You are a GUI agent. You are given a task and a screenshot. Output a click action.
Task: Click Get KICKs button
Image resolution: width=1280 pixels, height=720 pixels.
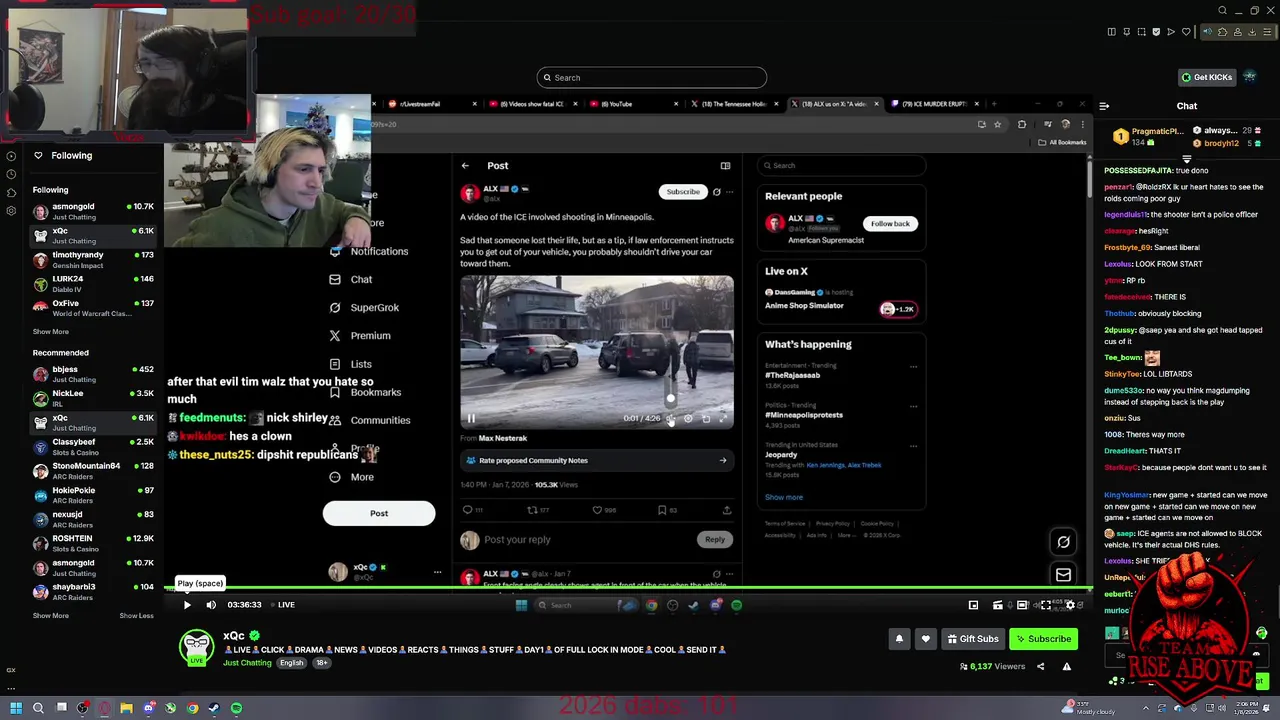1206,77
